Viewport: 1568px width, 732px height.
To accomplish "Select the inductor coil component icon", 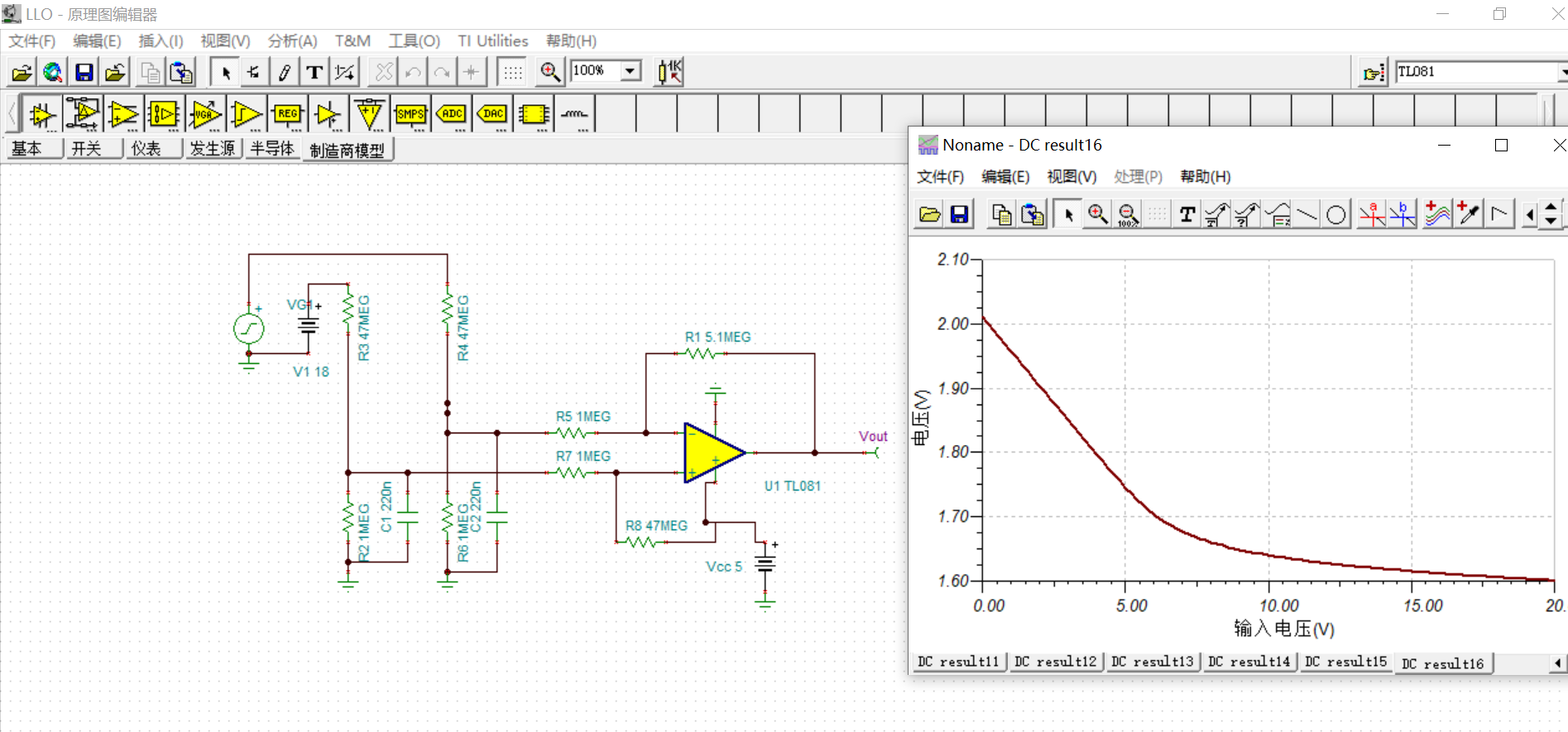I will (x=575, y=114).
